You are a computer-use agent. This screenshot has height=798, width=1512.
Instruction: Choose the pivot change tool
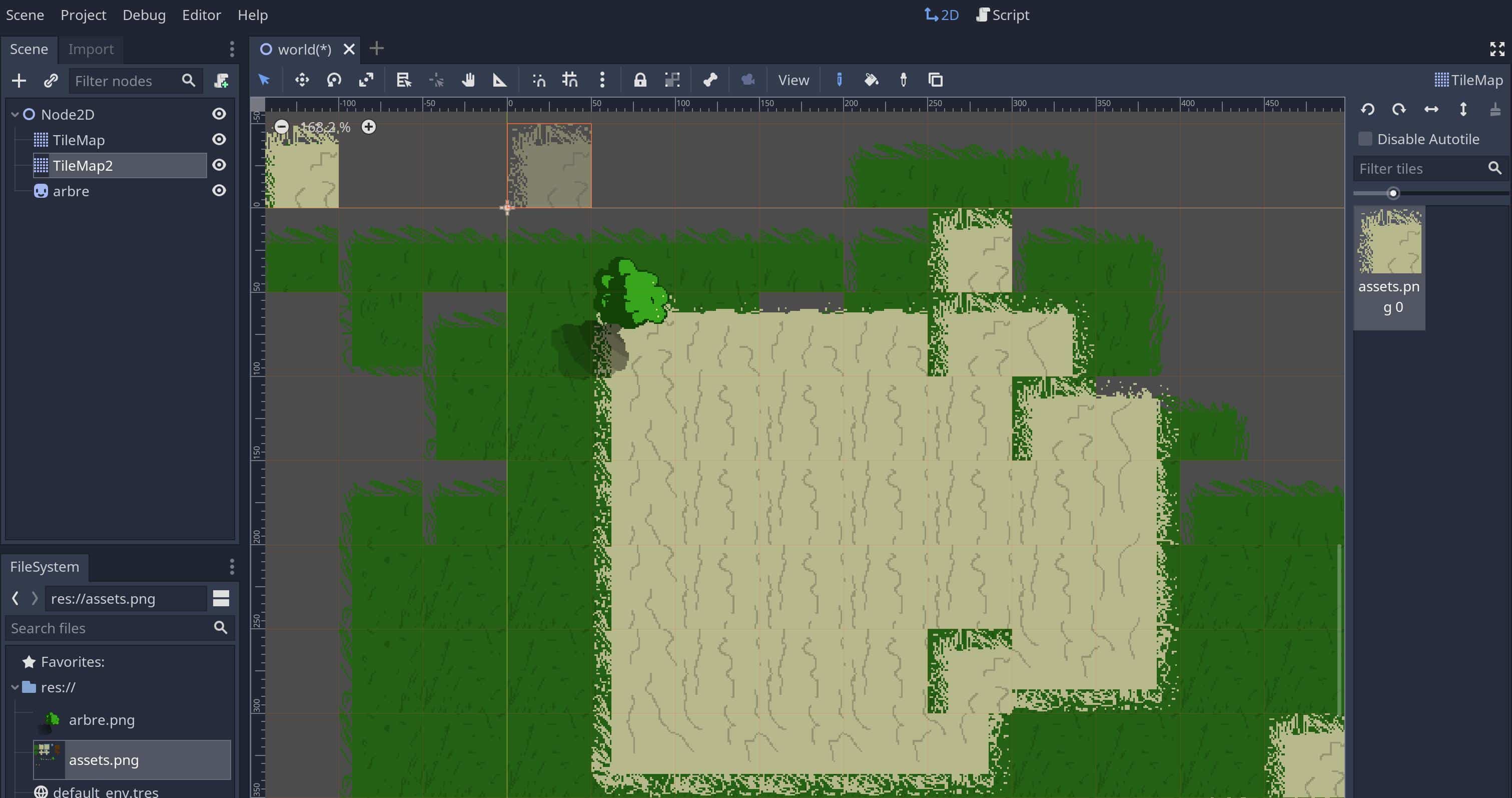click(436, 80)
